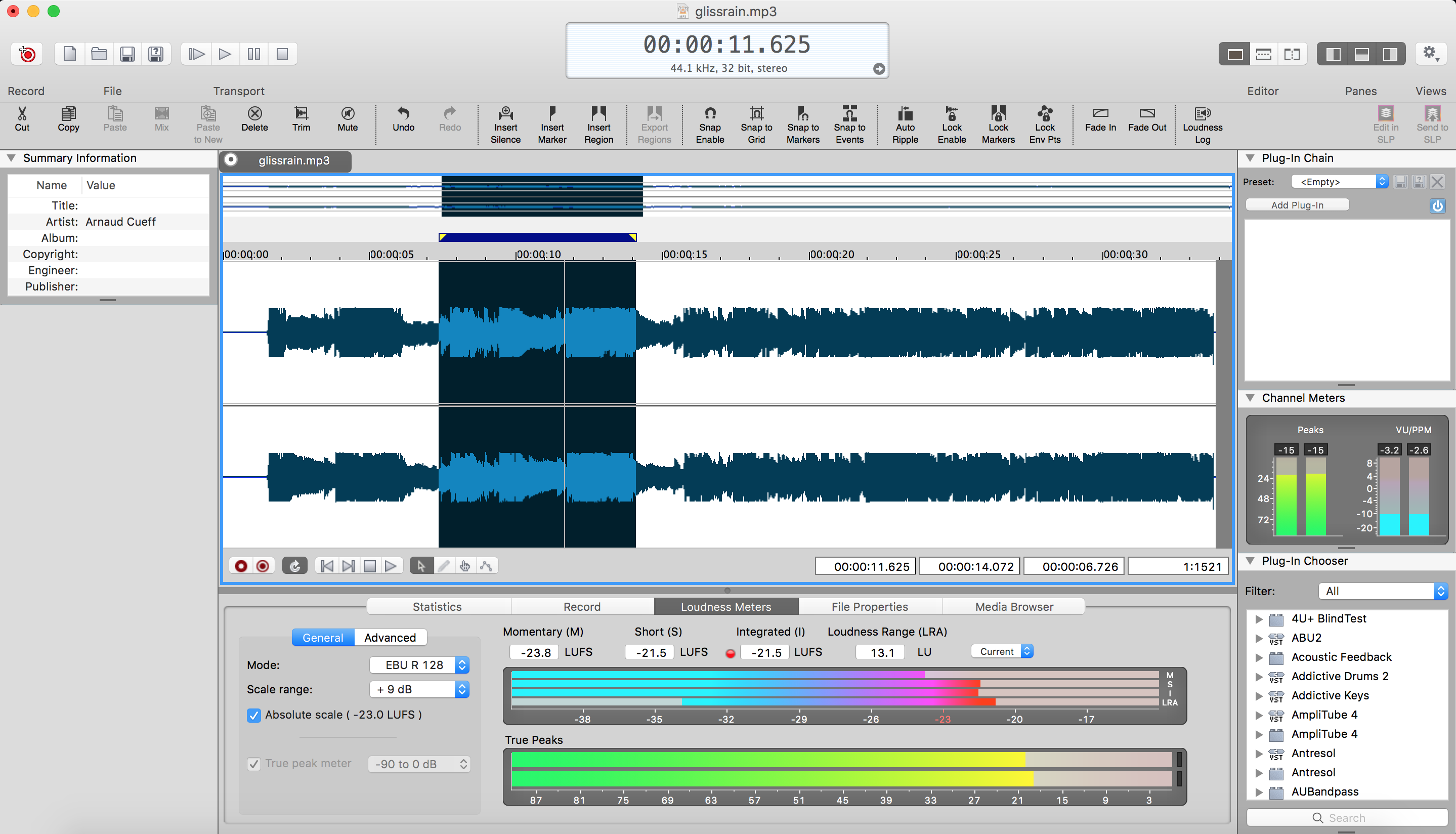The width and height of the screenshot is (1456, 834).
Task: Select the Trim tool in the toolbar
Action: pos(301,120)
